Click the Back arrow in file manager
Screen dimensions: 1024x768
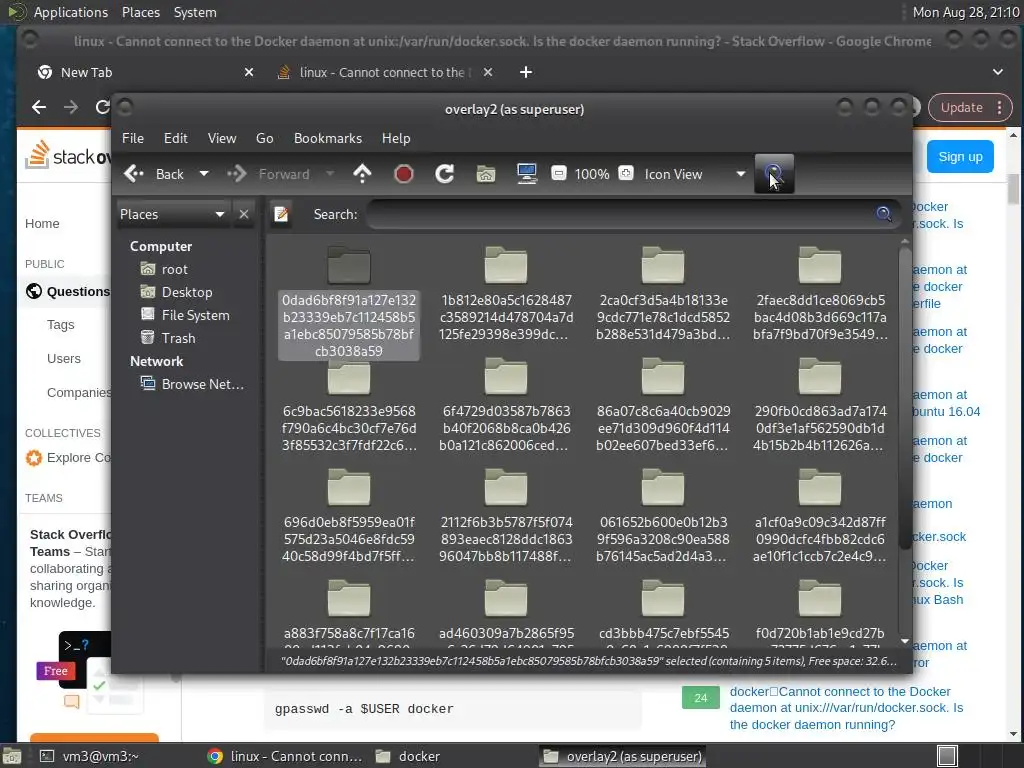pos(154,174)
